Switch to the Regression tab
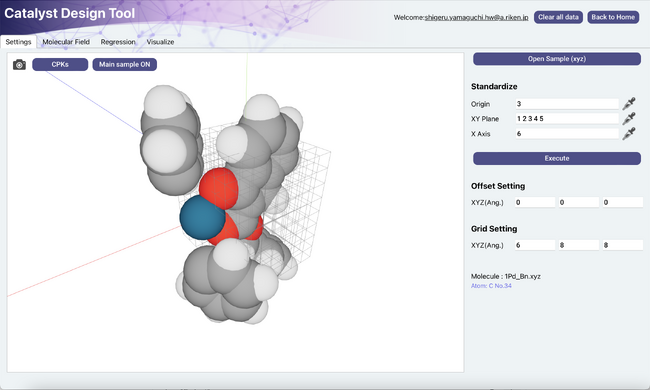Screen dimensions: 650x391 pyautogui.click(x=118, y=42)
